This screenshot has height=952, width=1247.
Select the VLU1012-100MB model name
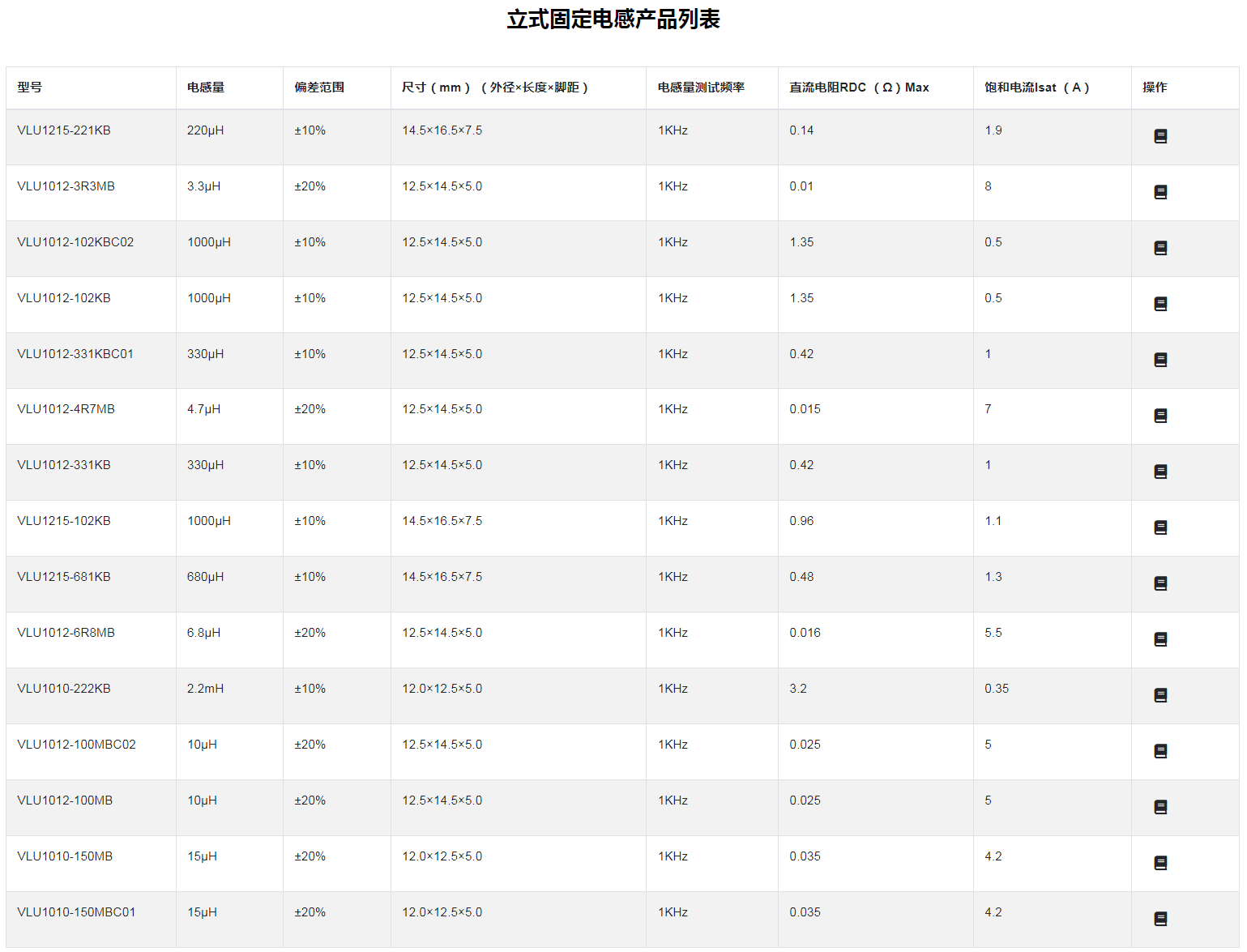(x=65, y=800)
